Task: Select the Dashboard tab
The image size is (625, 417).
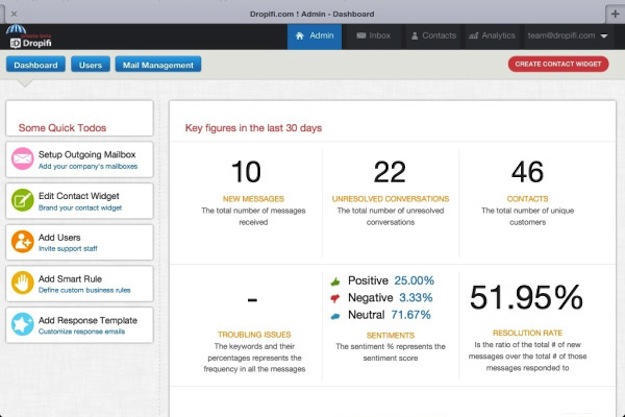Action: point(35,65)
